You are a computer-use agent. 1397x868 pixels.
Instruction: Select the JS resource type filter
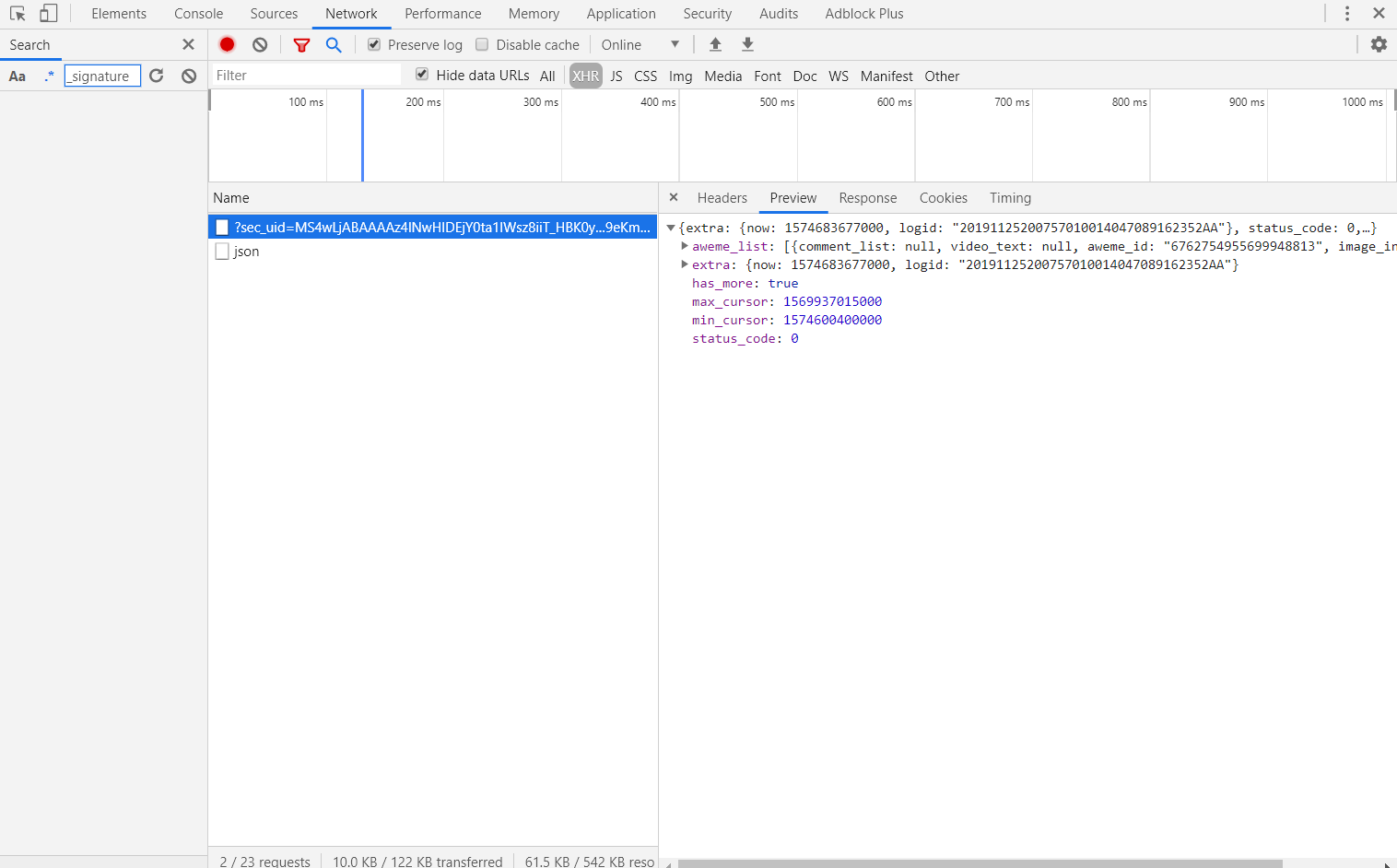click(x=616, y=76)
